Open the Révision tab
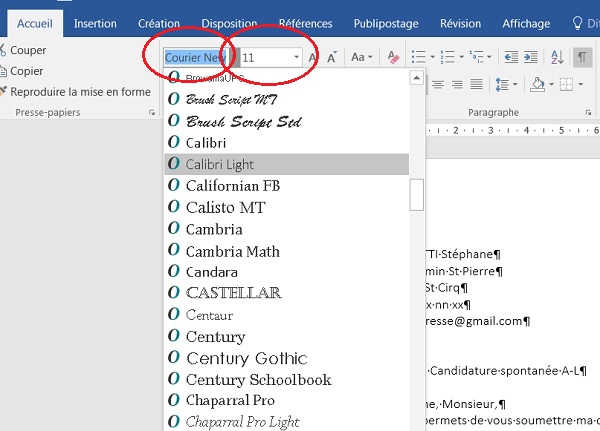This screenshot has width=600, height=431. click(x=460, y=24)
